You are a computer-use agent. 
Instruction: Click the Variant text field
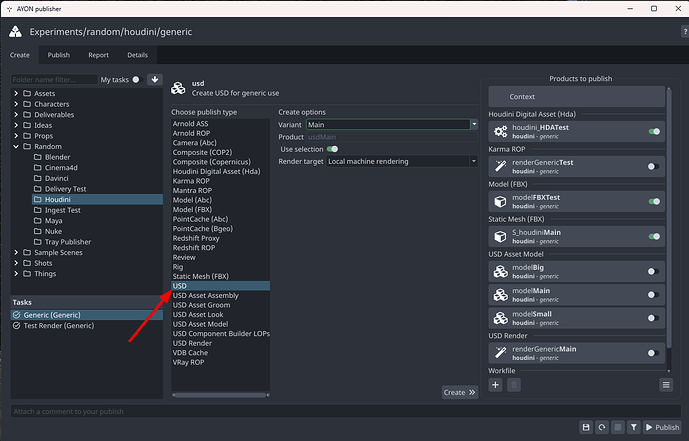coord(388,124)
